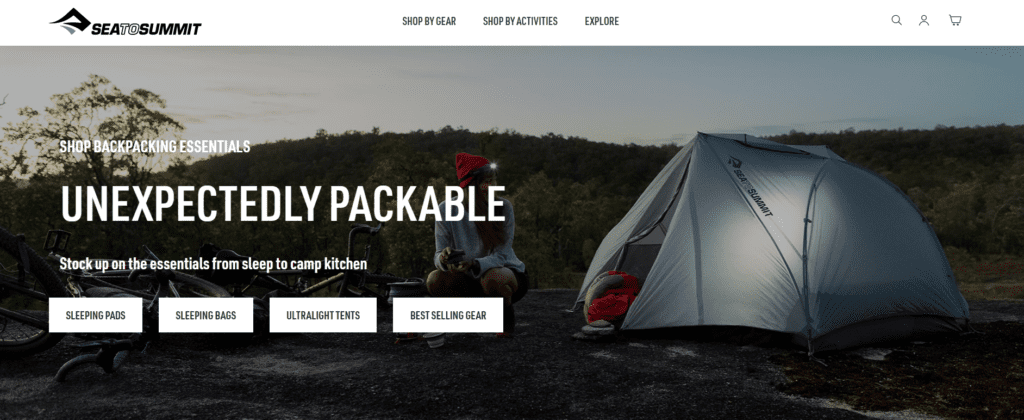Open the Shop By Activities menu
The width and height of the screenshot is (1024, 420).
(x=520, y=21)
